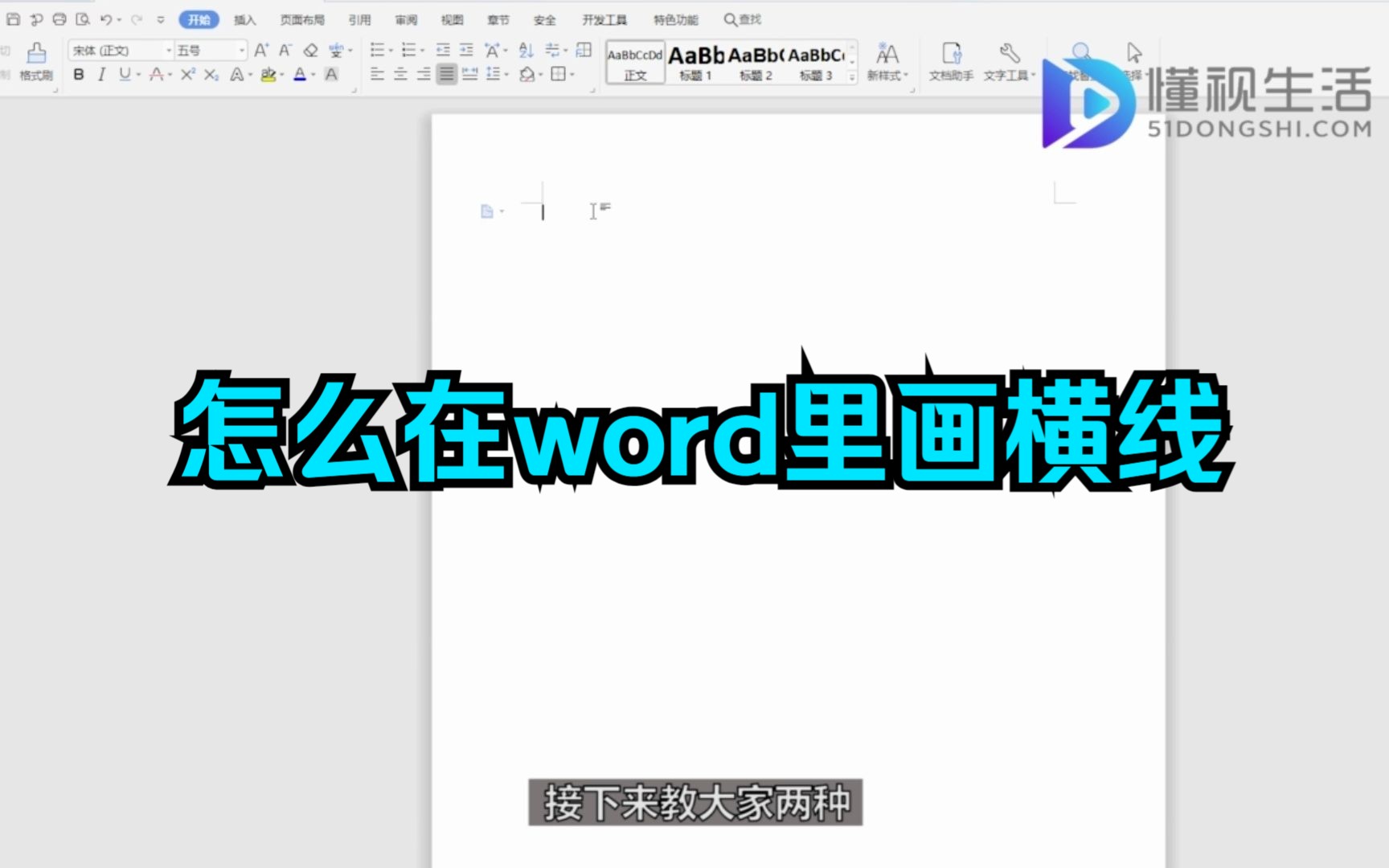Click the Clear Formatting eraser icon
This screenshot has height=868, width=1389.
point(310,51)
